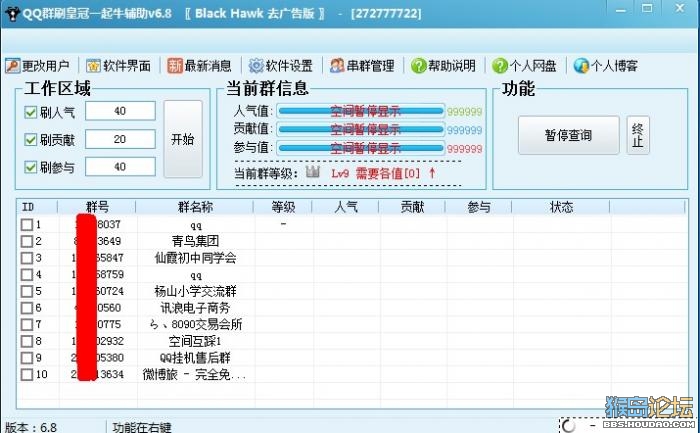This screenshot has width=700, height=433.
Task: Sort by the 等级 column header
Action: point(283,207)
